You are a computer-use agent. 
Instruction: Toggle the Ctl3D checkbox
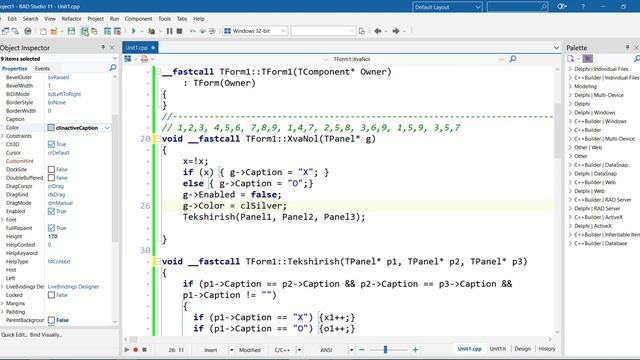pos(51,144)
